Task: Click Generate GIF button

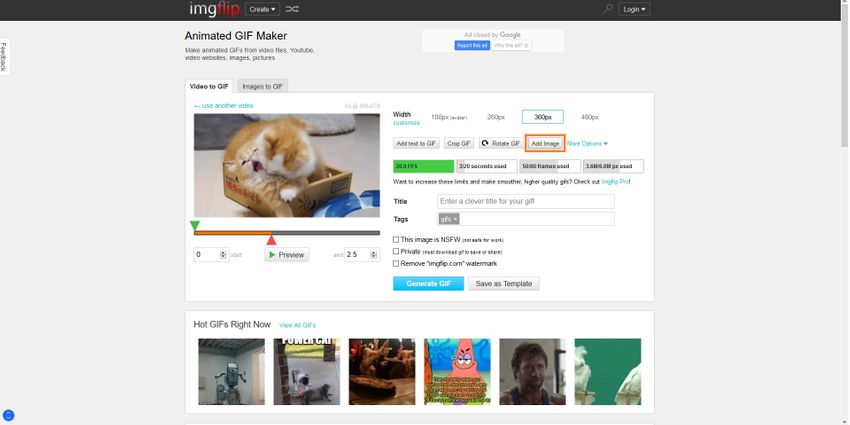Action: click(428, 284)
